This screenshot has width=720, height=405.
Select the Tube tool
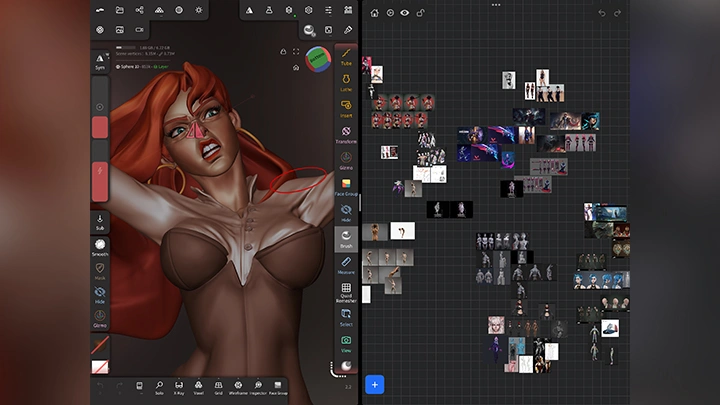tap(346, 57)
